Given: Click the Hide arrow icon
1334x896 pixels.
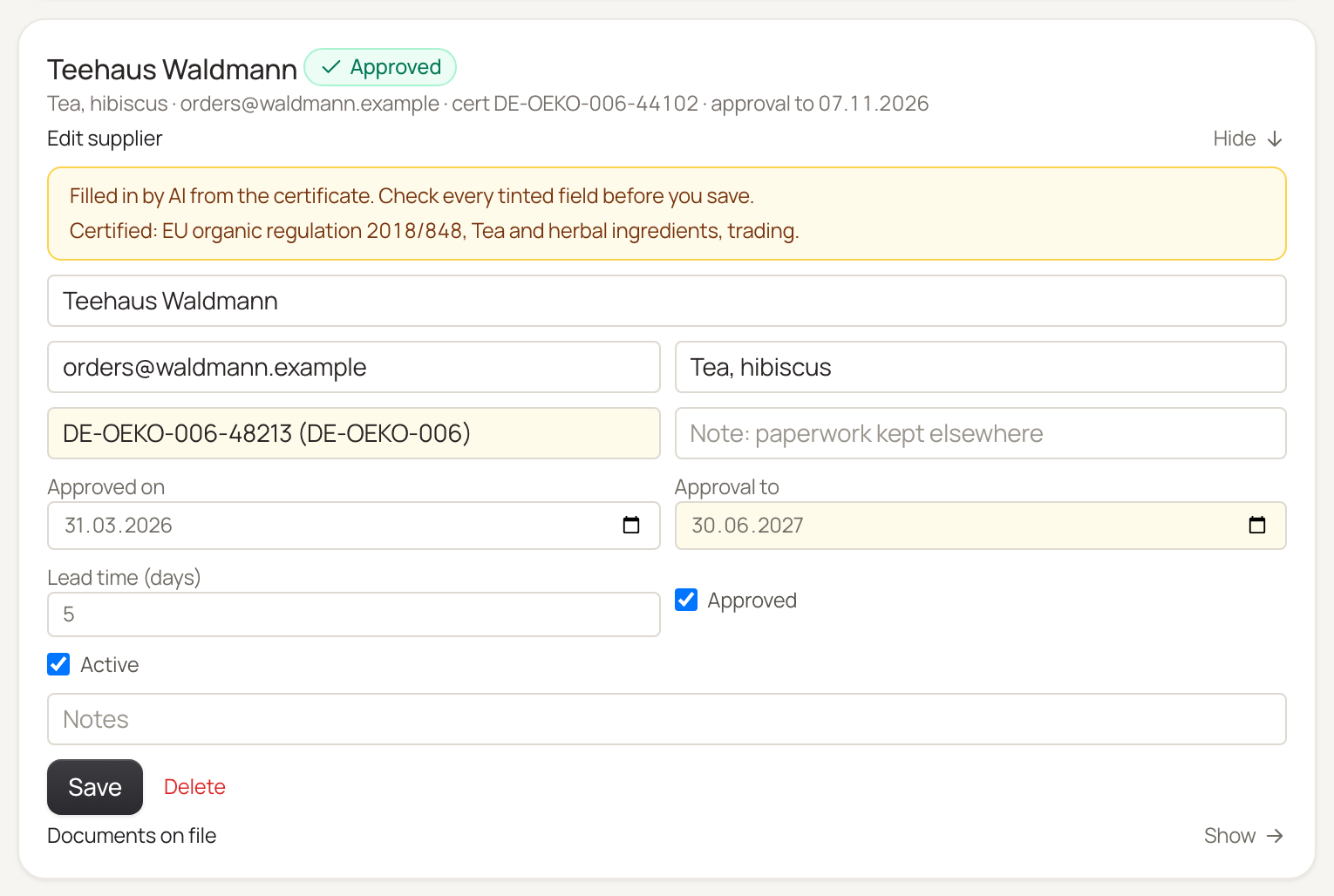Looking at the screenshot, I should point(1275,139).
